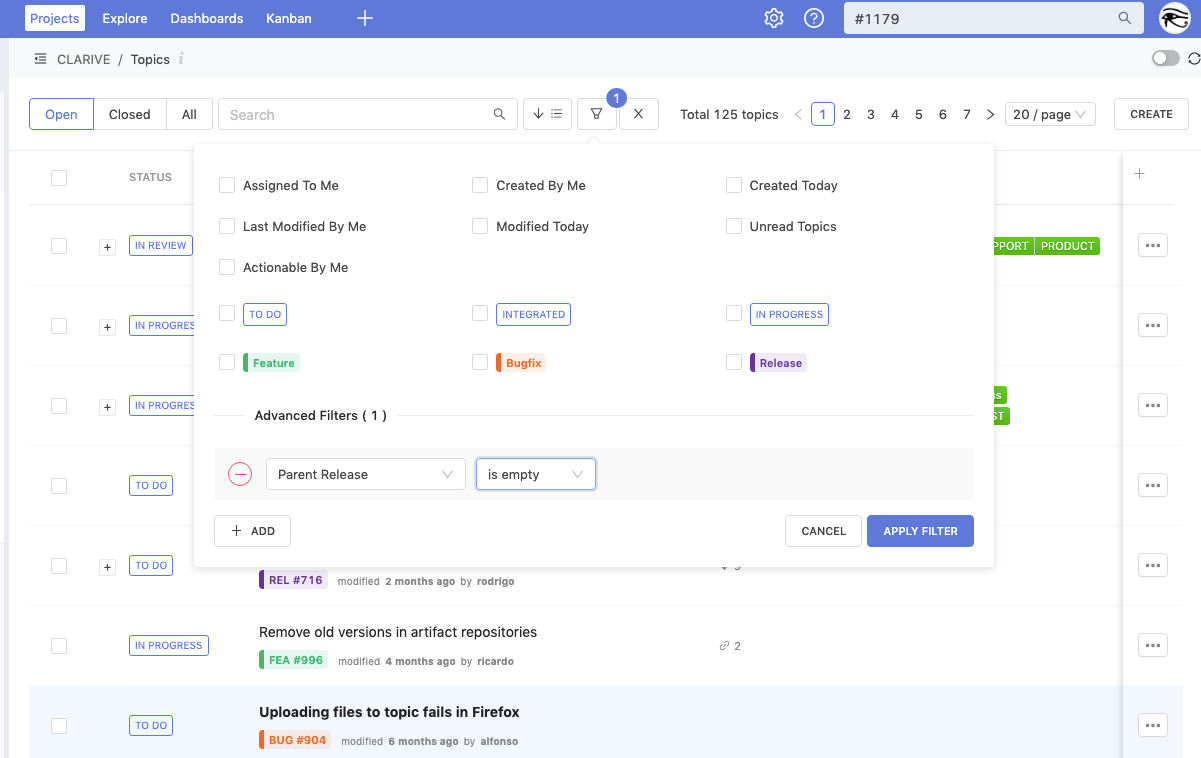Click the plus icon beside Kanban

pos(365,18)
